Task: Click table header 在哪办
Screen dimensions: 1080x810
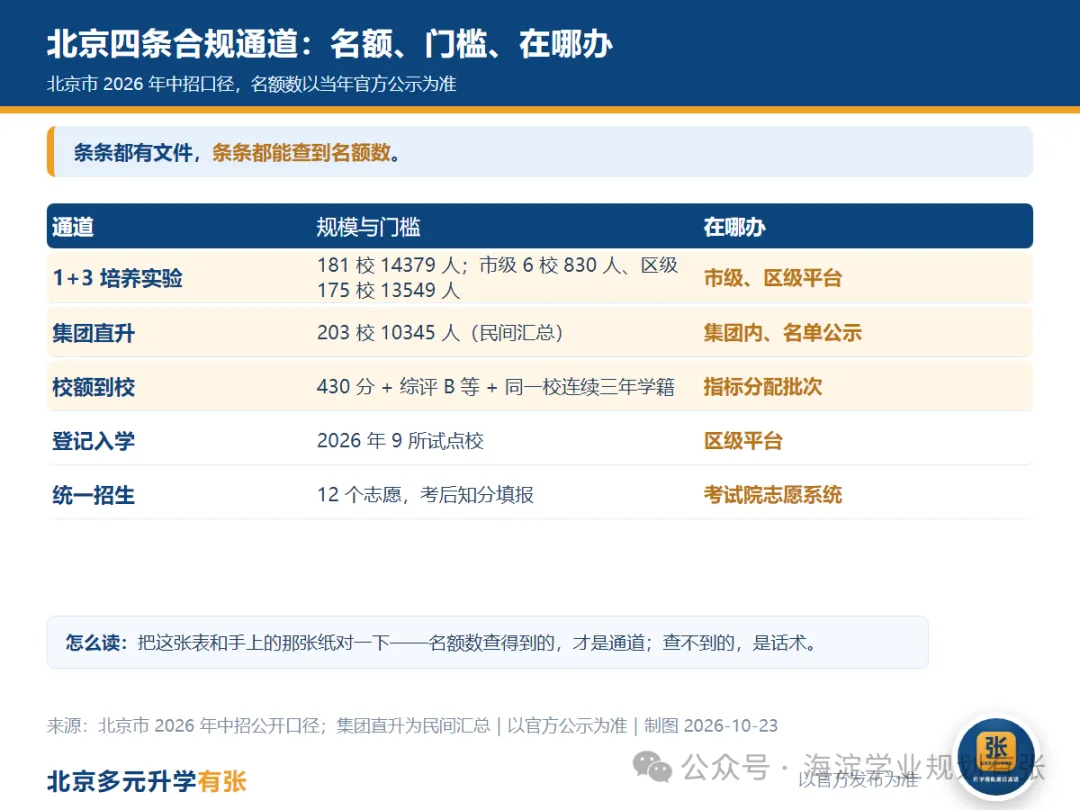Action: 734,227
